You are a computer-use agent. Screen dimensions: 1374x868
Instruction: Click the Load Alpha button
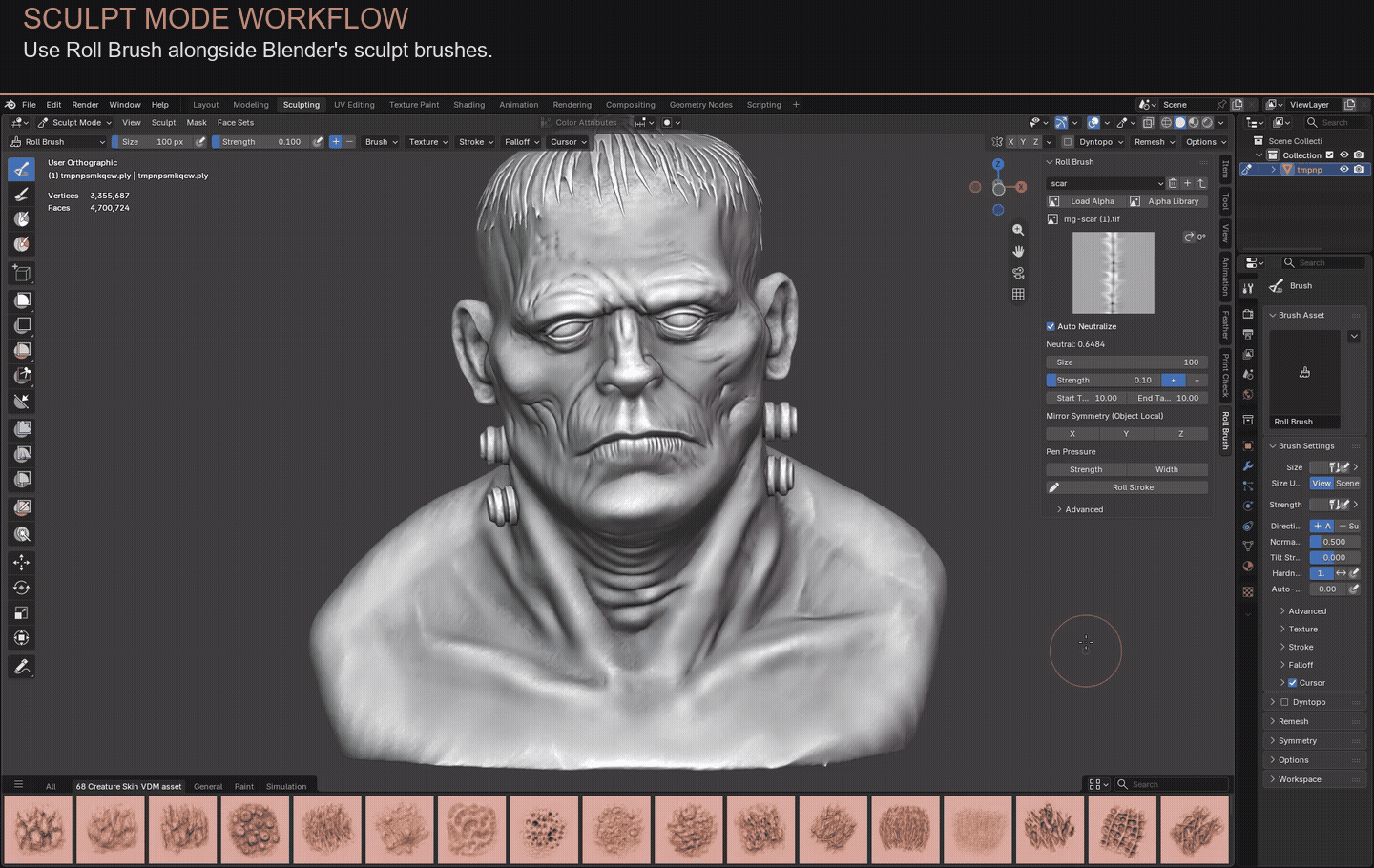click(1086, 201)
